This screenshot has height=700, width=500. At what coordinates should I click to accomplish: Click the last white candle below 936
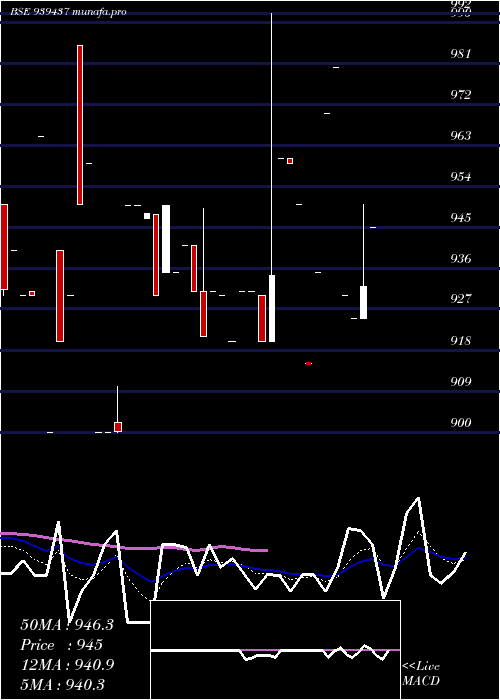pos(363,302)
